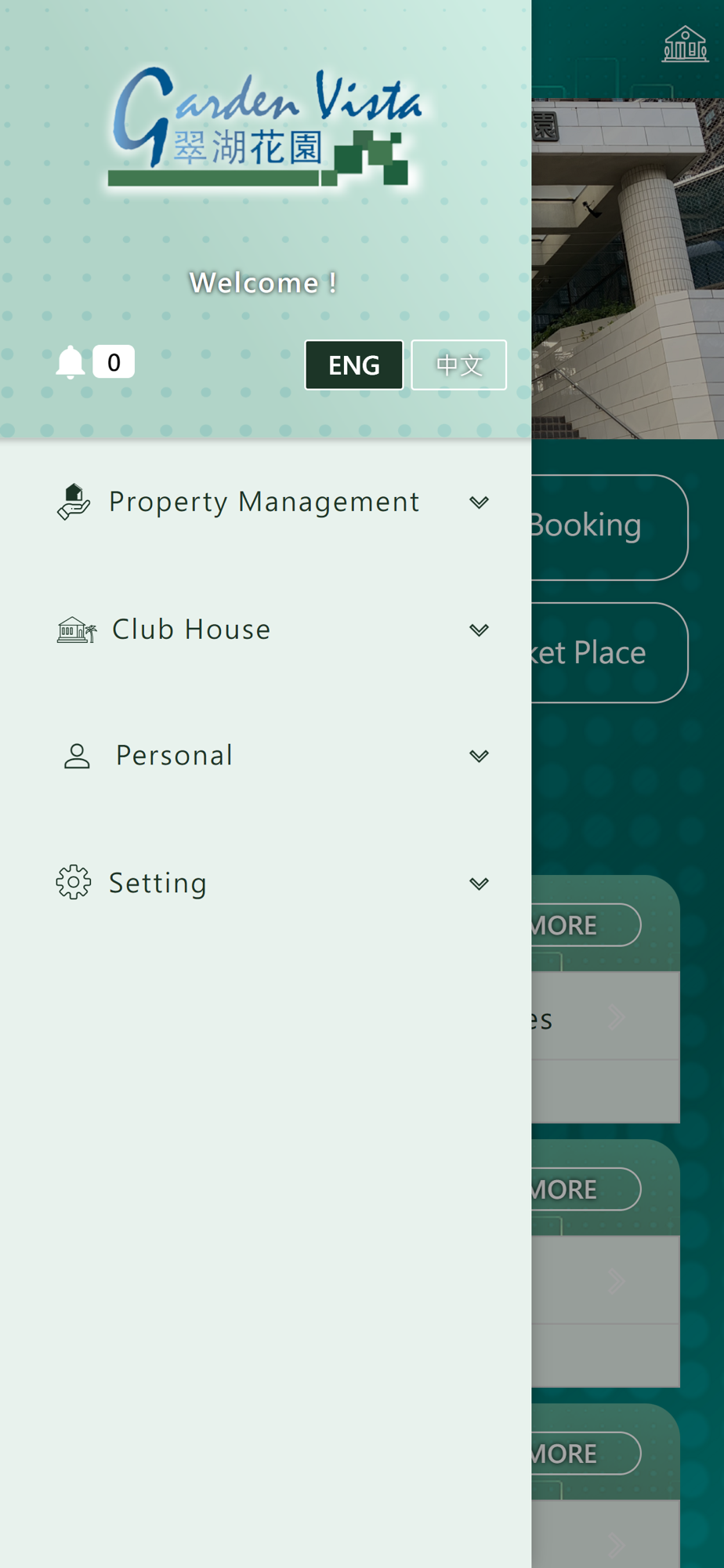
Task: Expand the Personal section chevron
Action: (479, 756)
